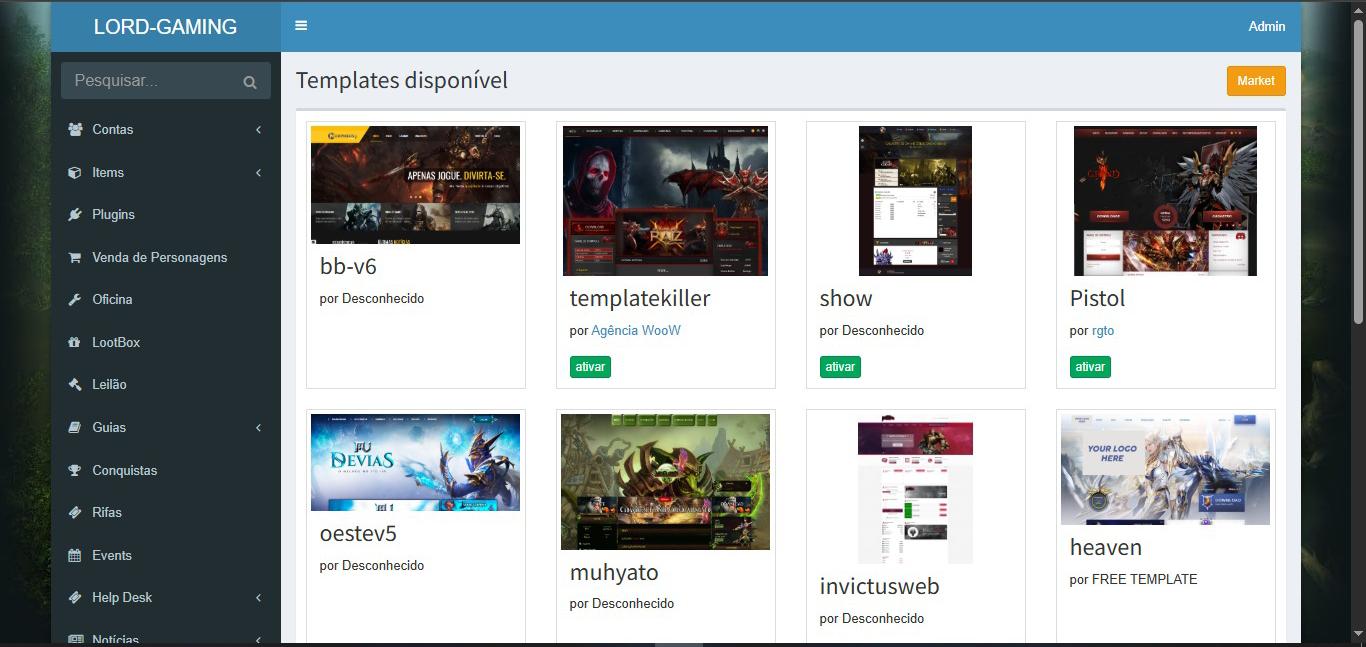Click the bb-v6 template thumbnail
The height and width of the screenshot is (647, 1366).
[415, 185]
